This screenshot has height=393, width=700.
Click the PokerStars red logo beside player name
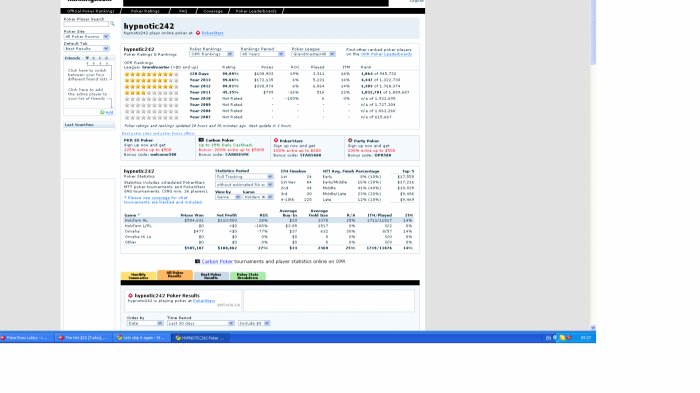[x=198, y=33]
